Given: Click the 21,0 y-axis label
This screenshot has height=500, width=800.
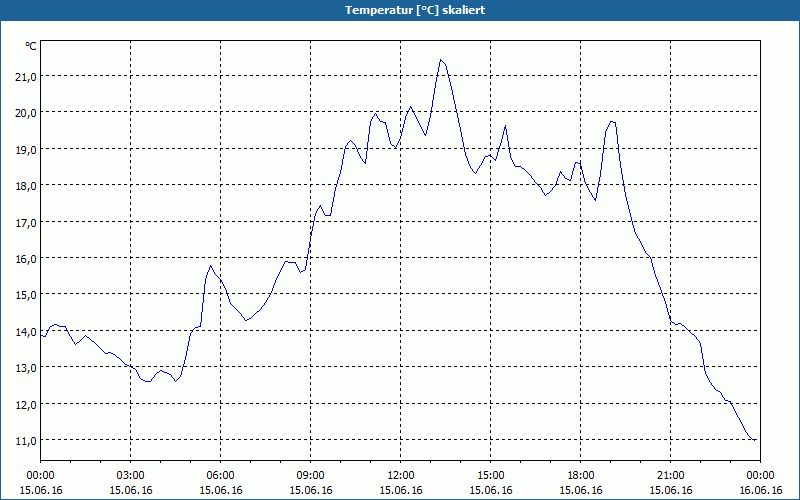Looking at the screenshot, I should pos(26,77).
